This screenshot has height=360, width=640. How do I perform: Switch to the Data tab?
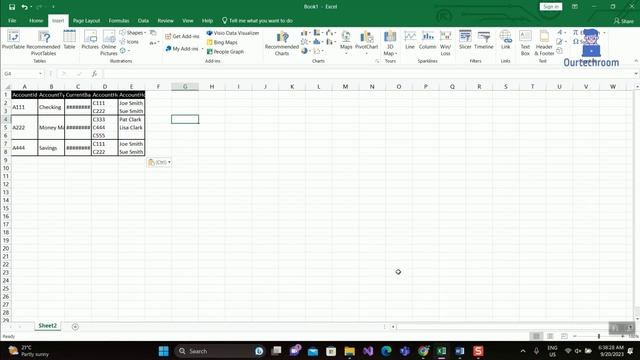point(143,20)
